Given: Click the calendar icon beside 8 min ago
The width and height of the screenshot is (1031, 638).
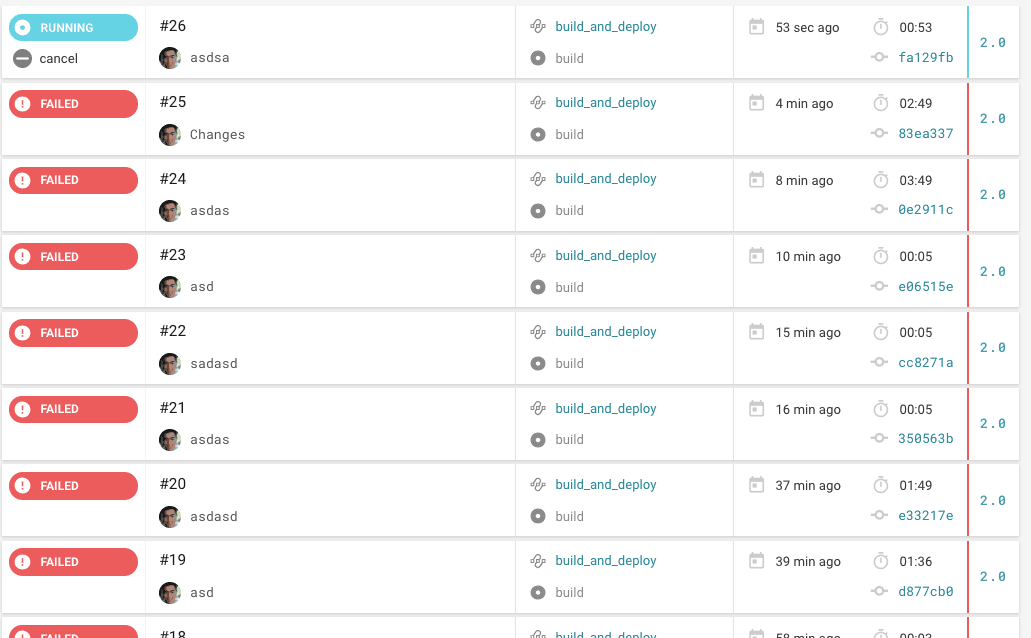Looking at the screenshot, I should pyautogui.click(x=757, y=180).
